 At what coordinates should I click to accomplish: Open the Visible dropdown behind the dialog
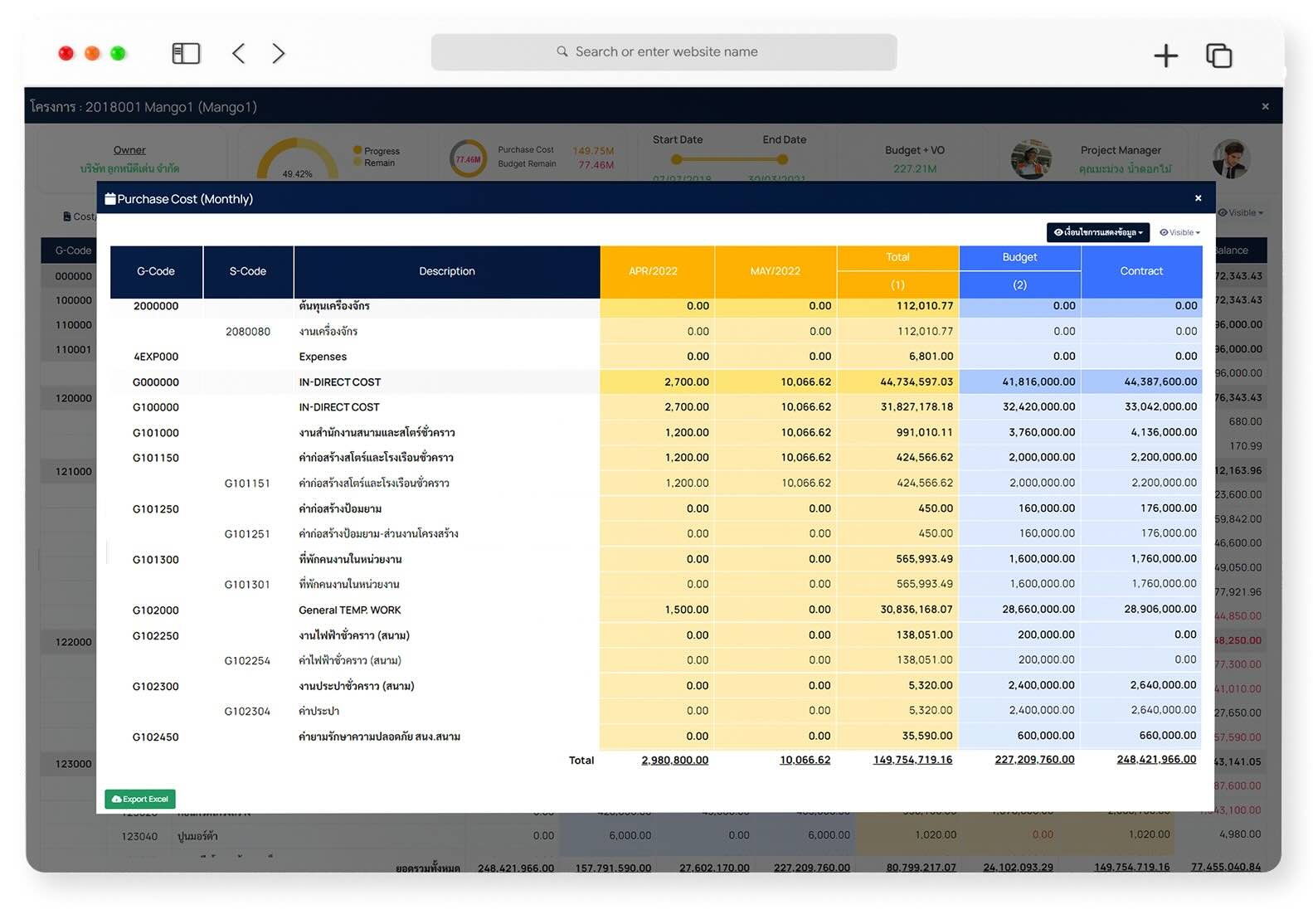click(x=1241, y=213)
